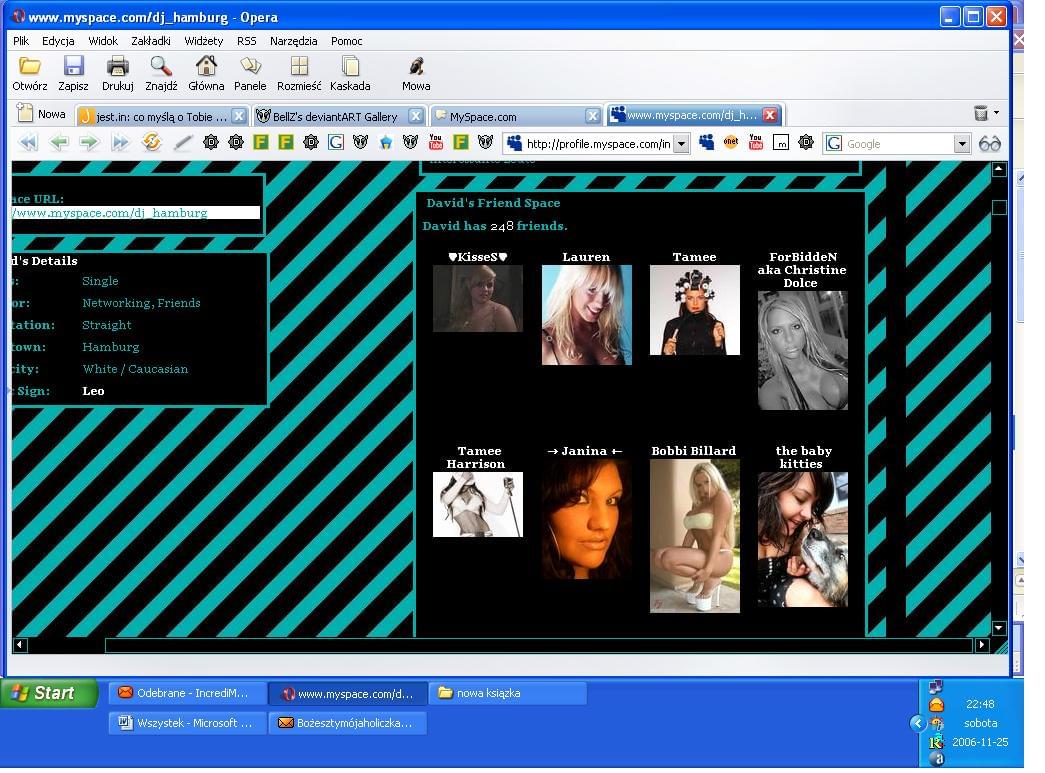Click the green forward arrow

tap(89, 143)
